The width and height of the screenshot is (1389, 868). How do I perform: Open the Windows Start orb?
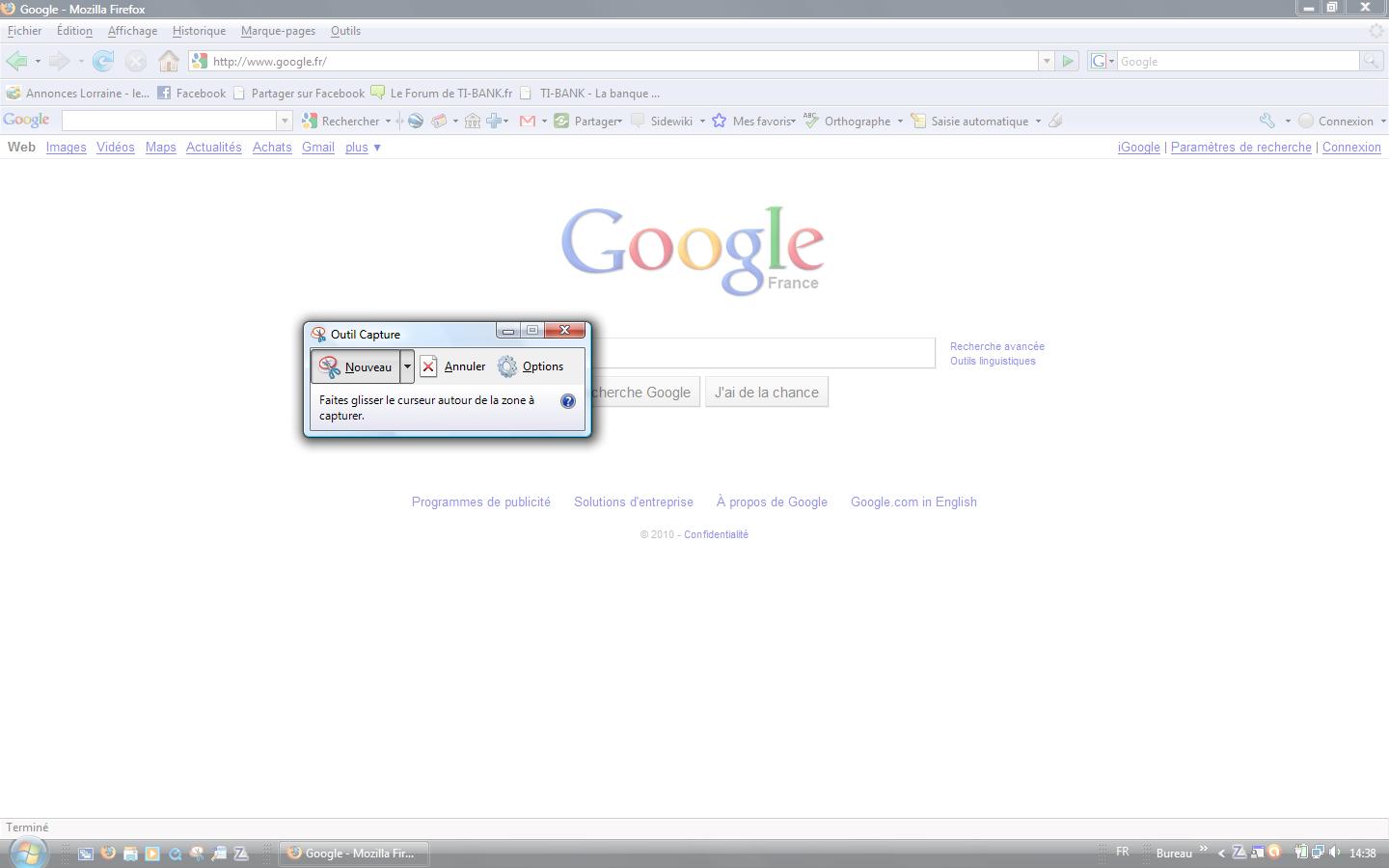(x=27, y=853)
